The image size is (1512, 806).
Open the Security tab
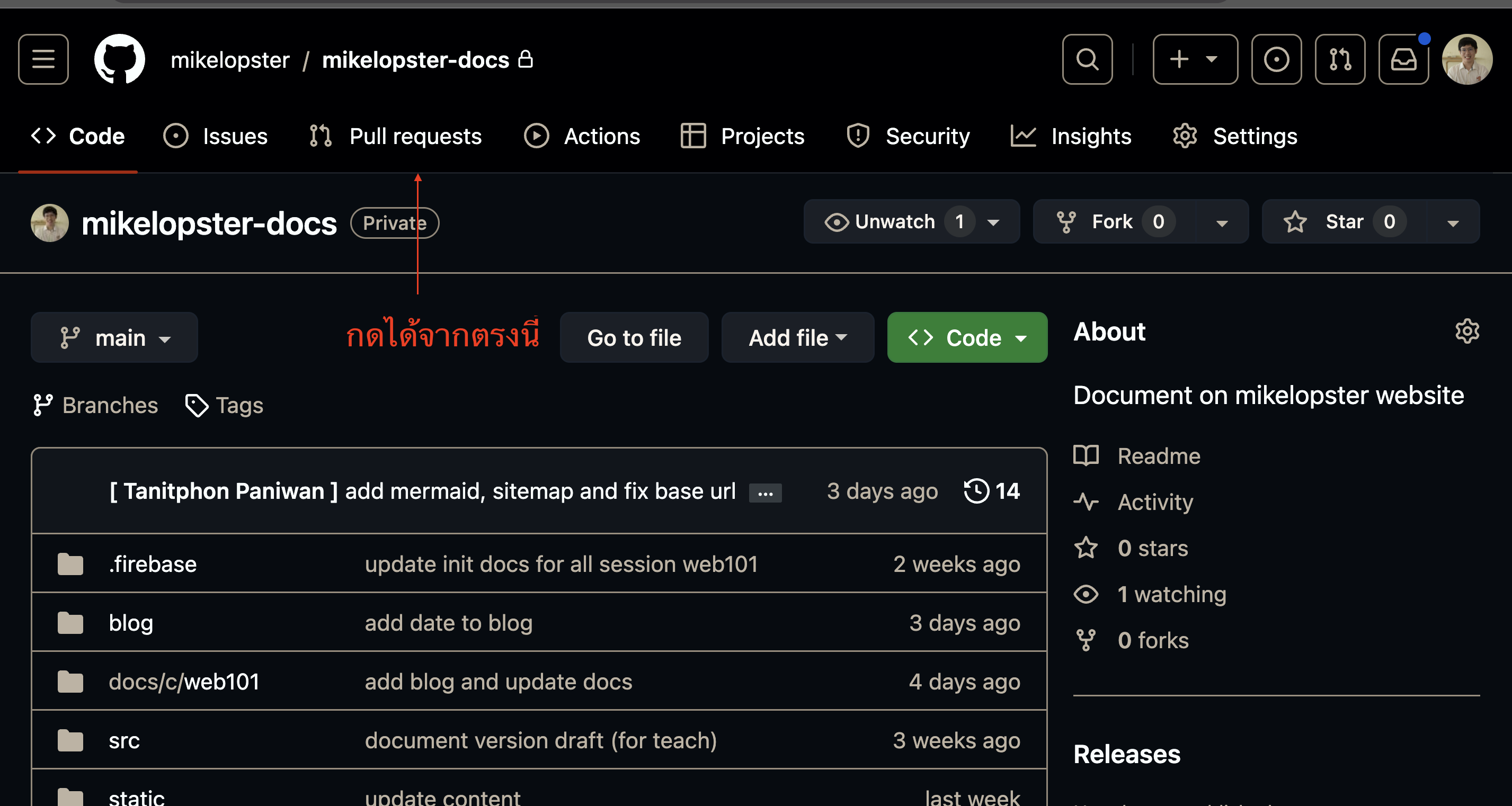point(908,136)
